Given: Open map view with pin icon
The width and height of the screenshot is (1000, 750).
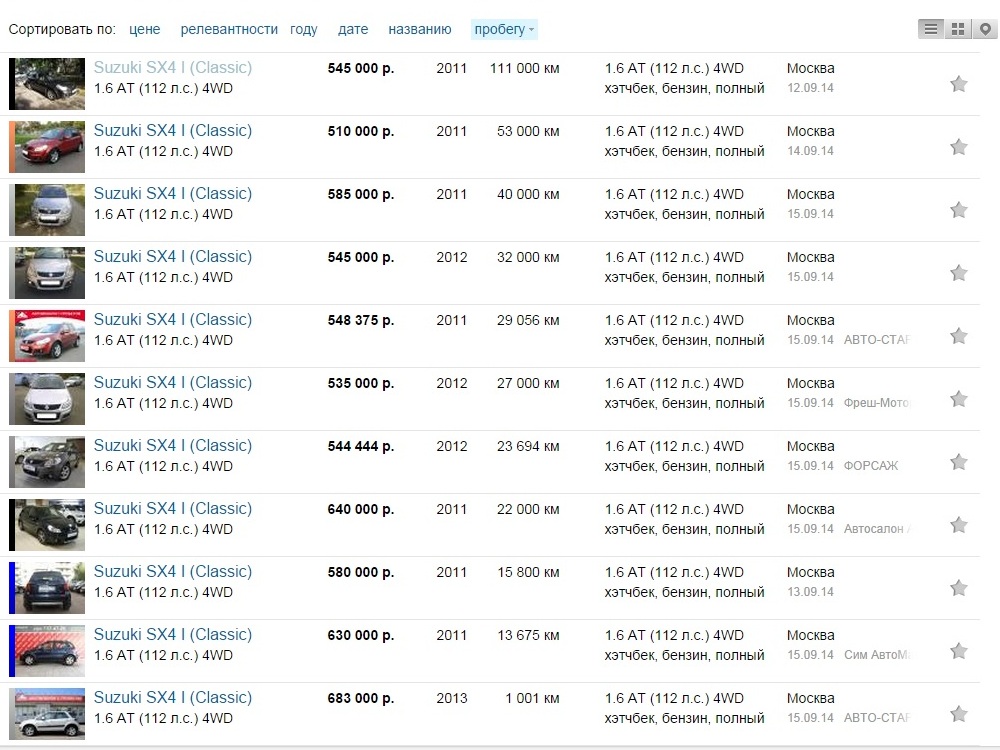Looking at the screenshot, I should (x=985, y=29).
